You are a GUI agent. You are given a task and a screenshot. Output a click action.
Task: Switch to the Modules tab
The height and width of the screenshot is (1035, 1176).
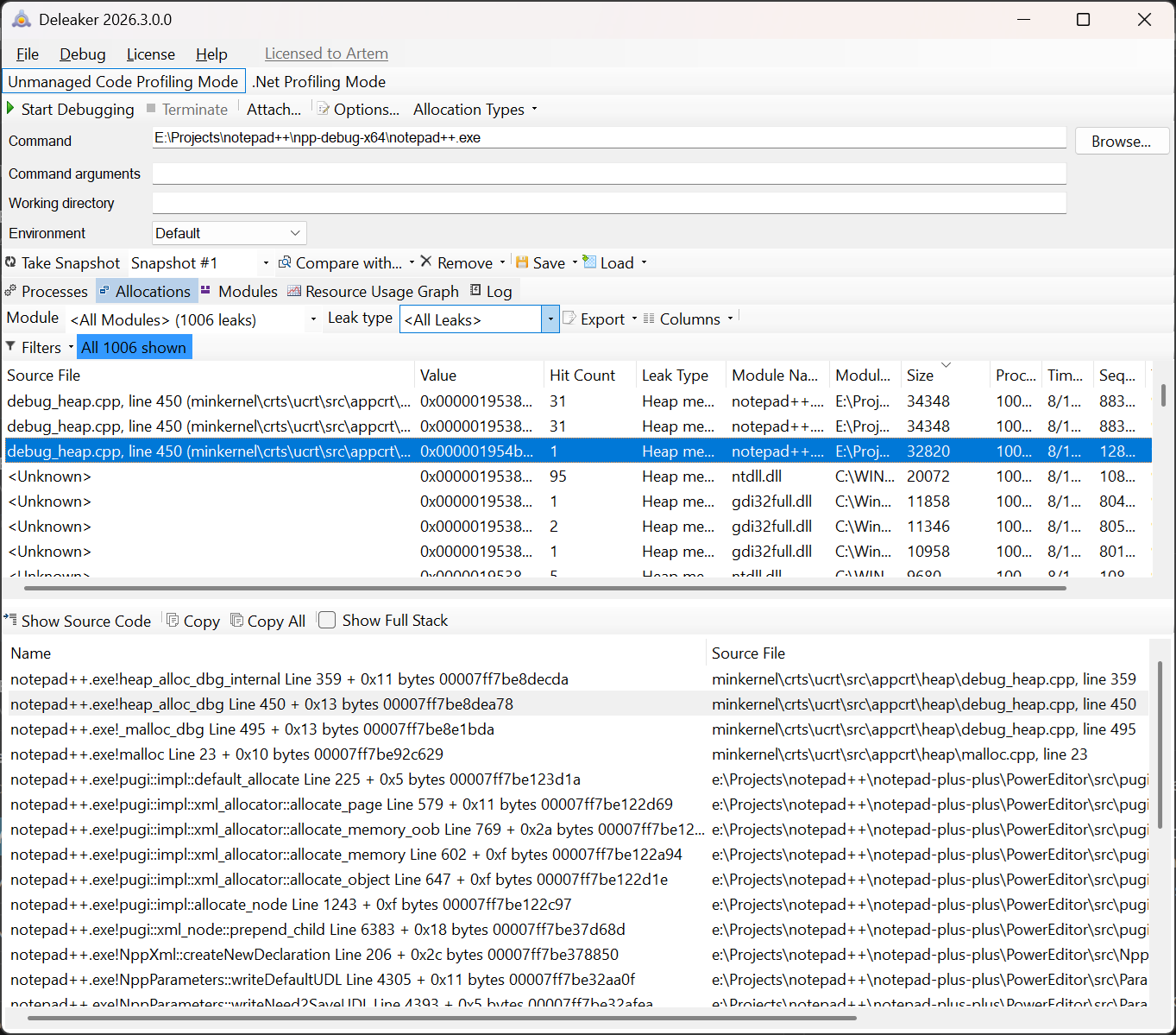tap(239, 291)
